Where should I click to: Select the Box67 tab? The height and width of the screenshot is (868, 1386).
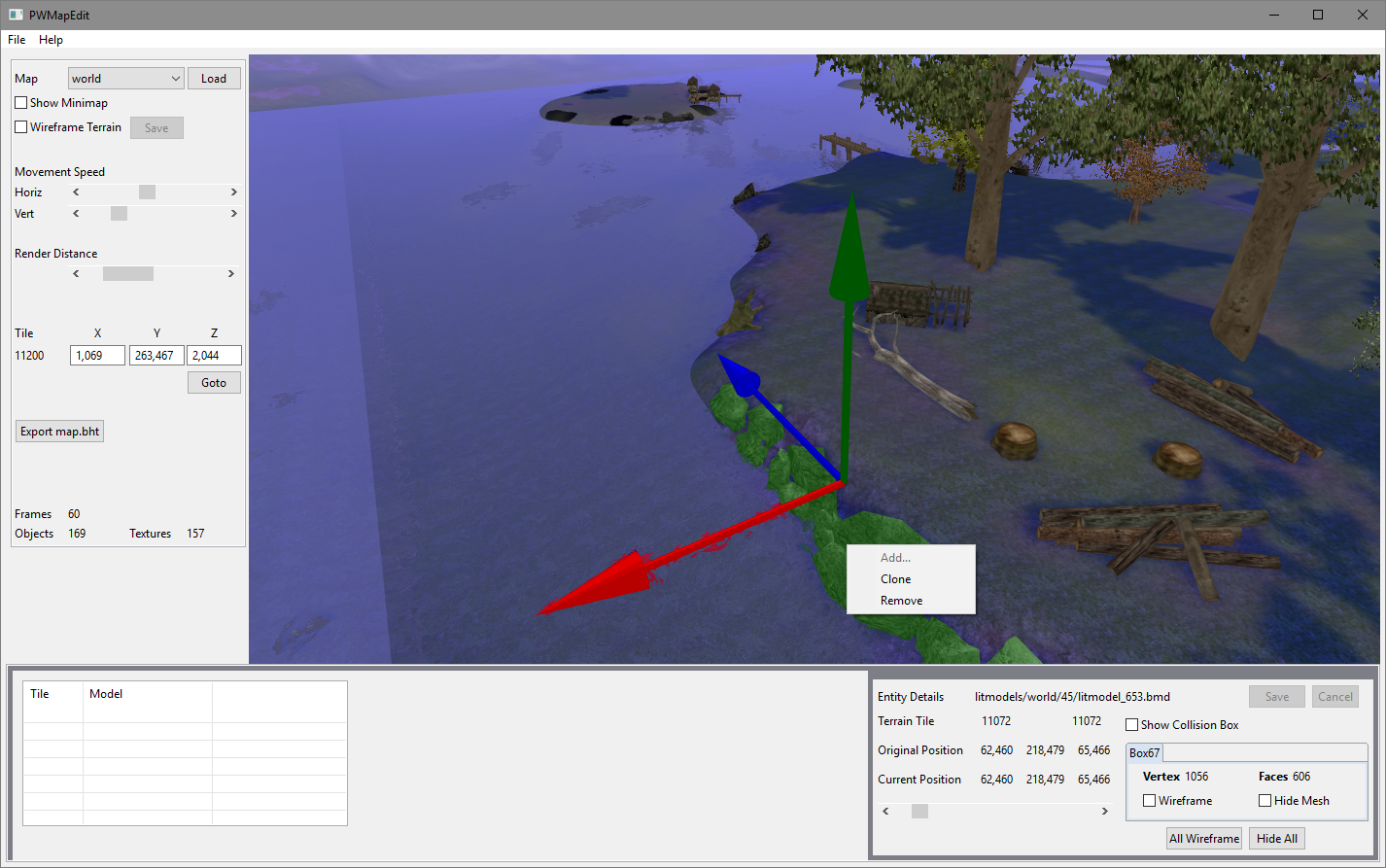[x=1144, y=753]
